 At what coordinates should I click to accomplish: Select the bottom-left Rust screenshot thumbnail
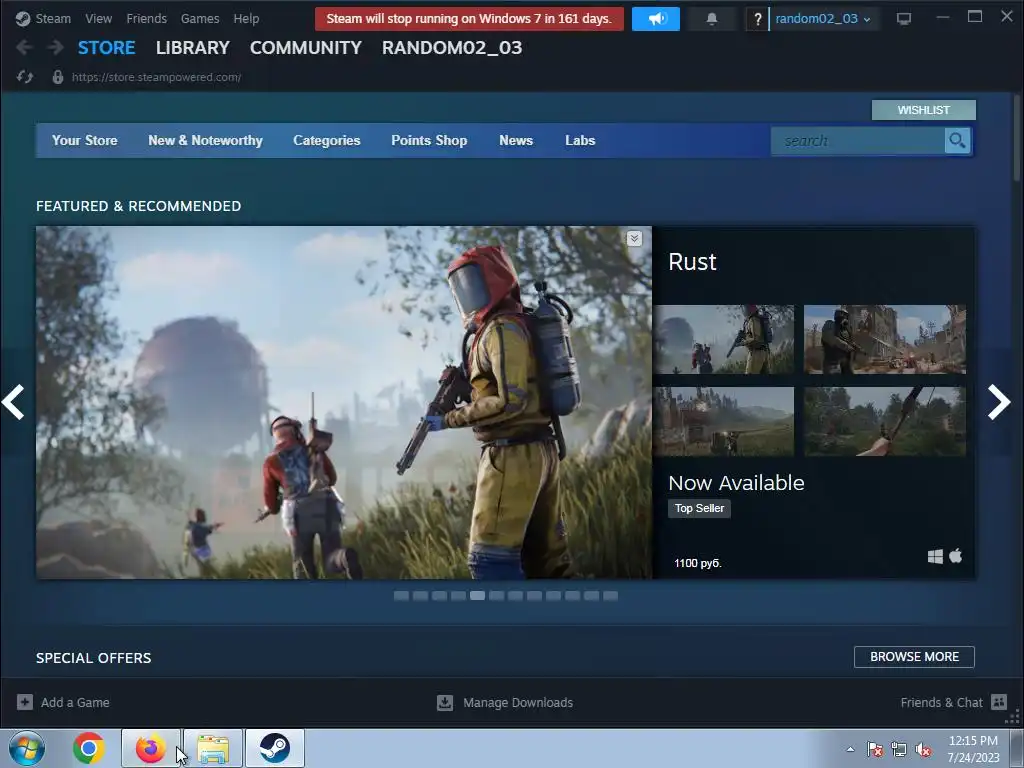click(724, 421)
